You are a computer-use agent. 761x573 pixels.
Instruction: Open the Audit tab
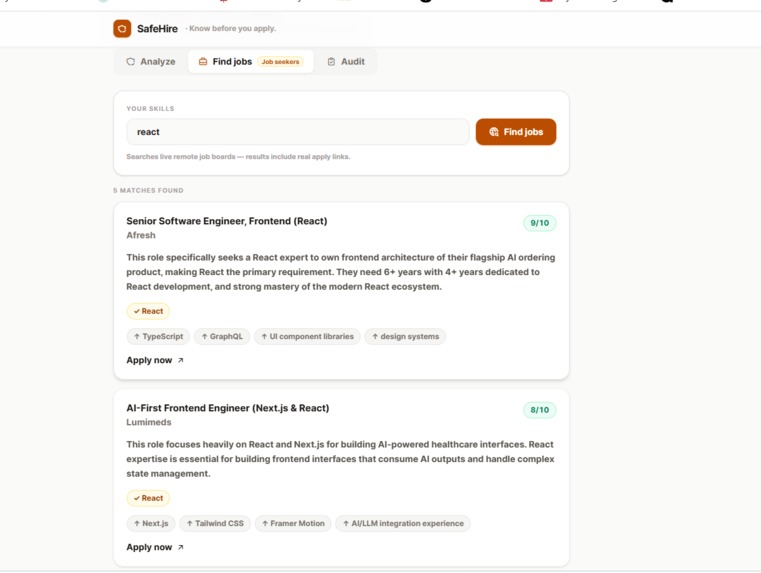click(346, 62)
